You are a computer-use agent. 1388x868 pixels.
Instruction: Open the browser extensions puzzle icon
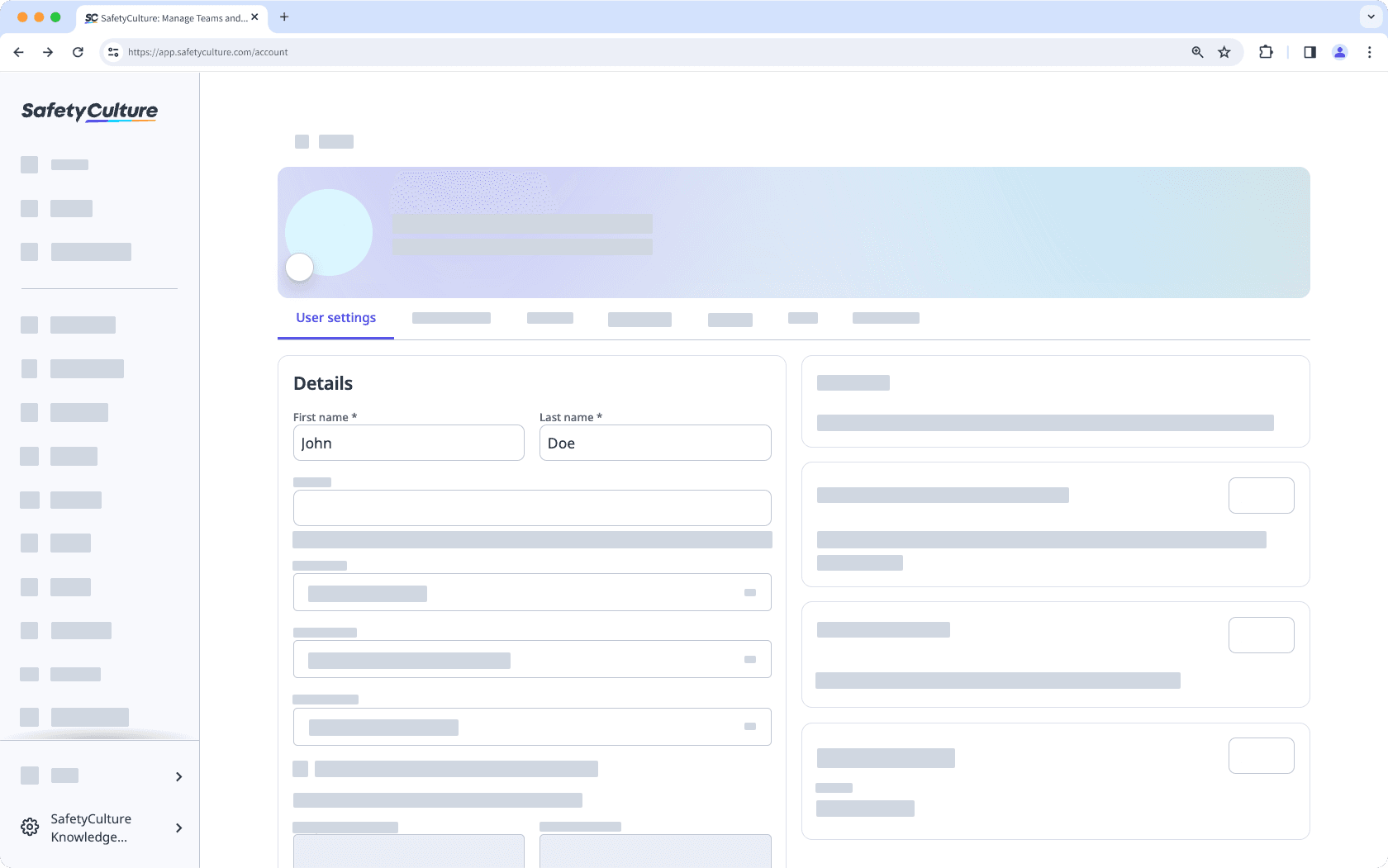pyautogui.click(x=1265, y=52)
